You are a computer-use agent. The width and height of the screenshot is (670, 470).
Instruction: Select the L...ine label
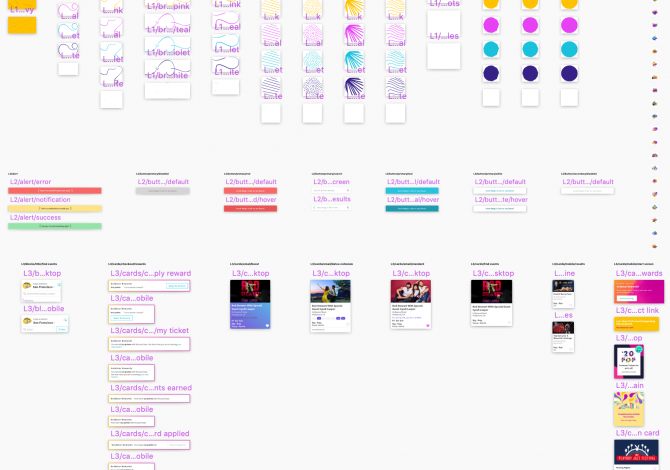point(564,273)
